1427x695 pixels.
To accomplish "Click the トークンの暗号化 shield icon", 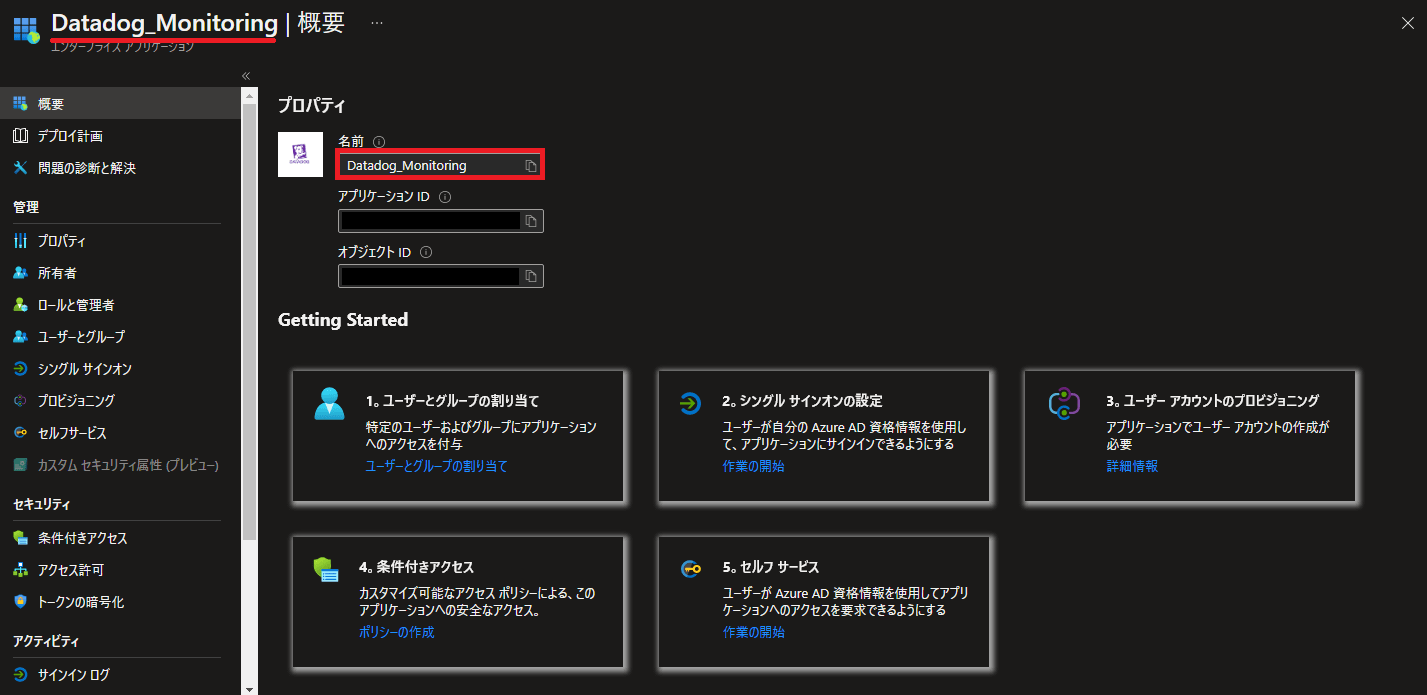I will click(x=20, y=602).
